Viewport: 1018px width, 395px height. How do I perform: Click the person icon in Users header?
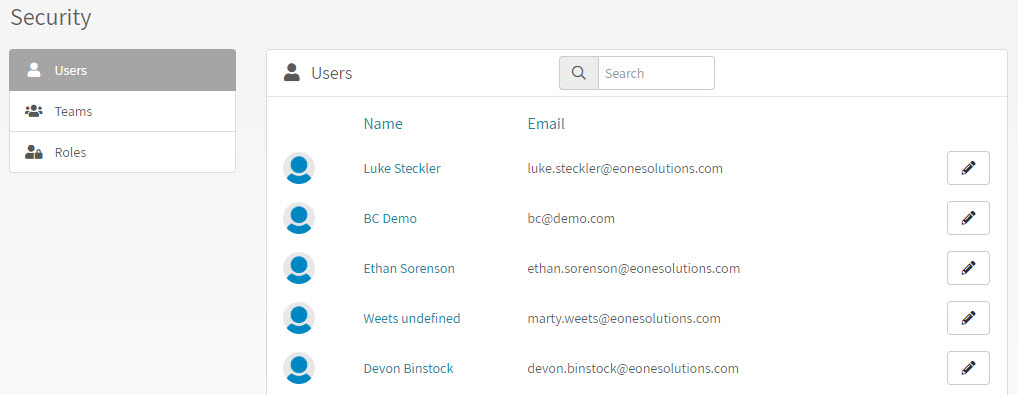tap(292, 73)
